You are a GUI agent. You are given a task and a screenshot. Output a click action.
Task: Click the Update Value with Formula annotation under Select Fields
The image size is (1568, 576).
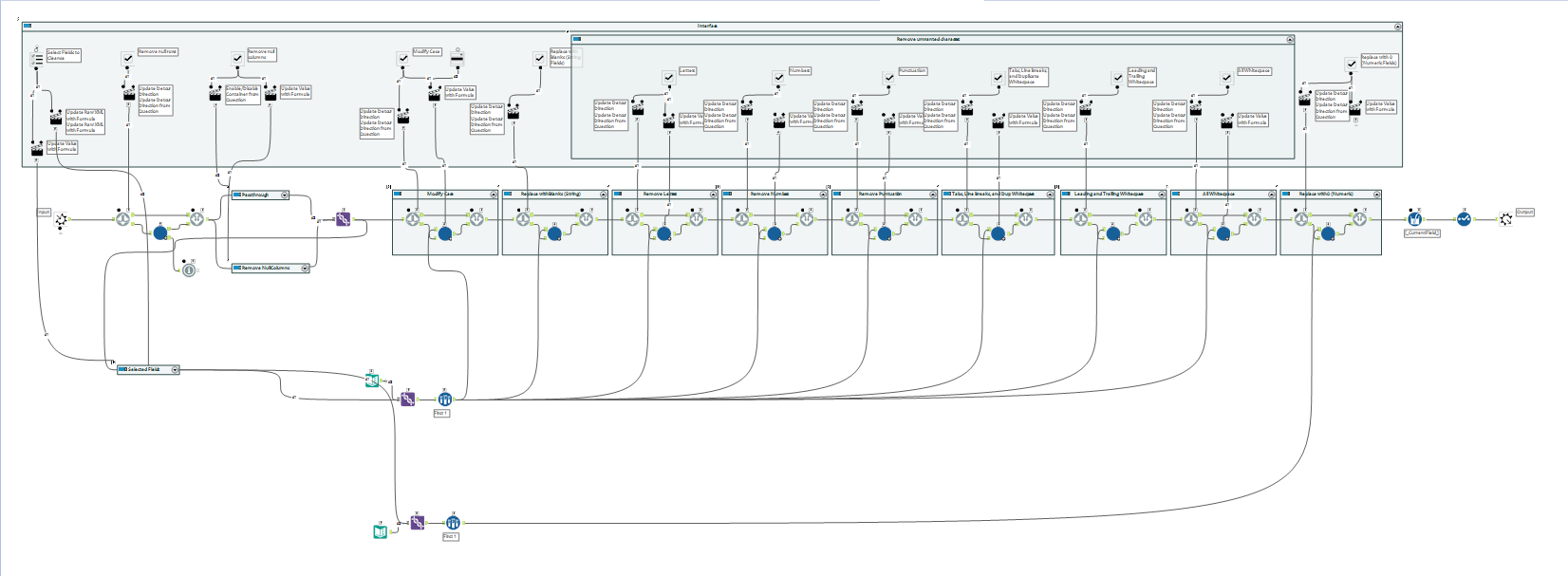click(63, 146)
